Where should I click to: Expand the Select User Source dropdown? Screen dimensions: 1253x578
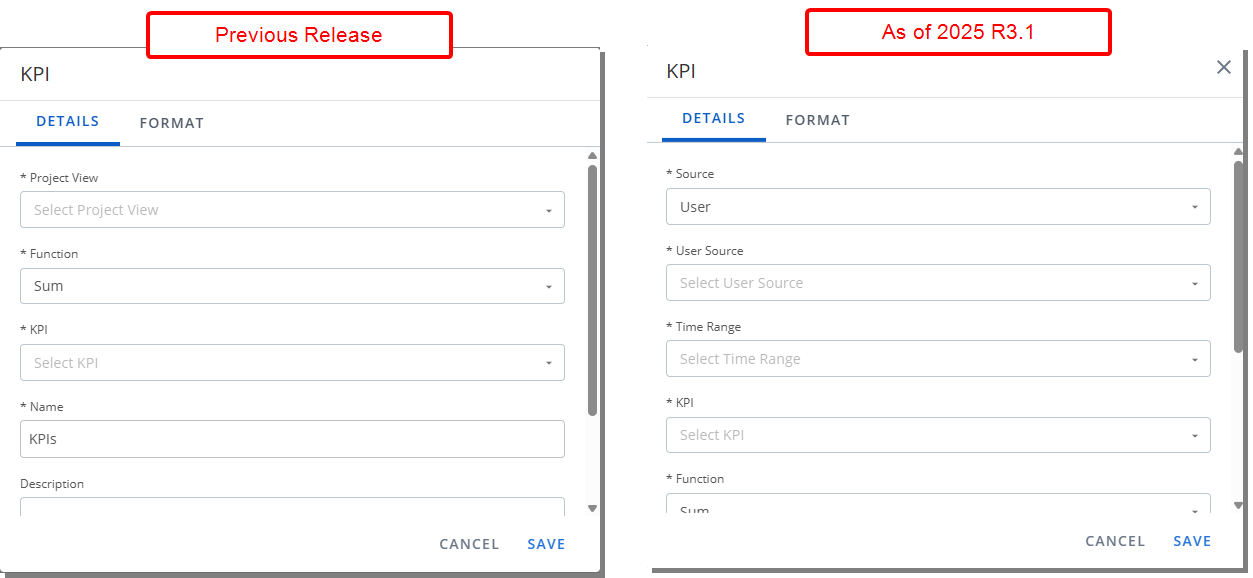pyautogui.click(x=938, y=283)
